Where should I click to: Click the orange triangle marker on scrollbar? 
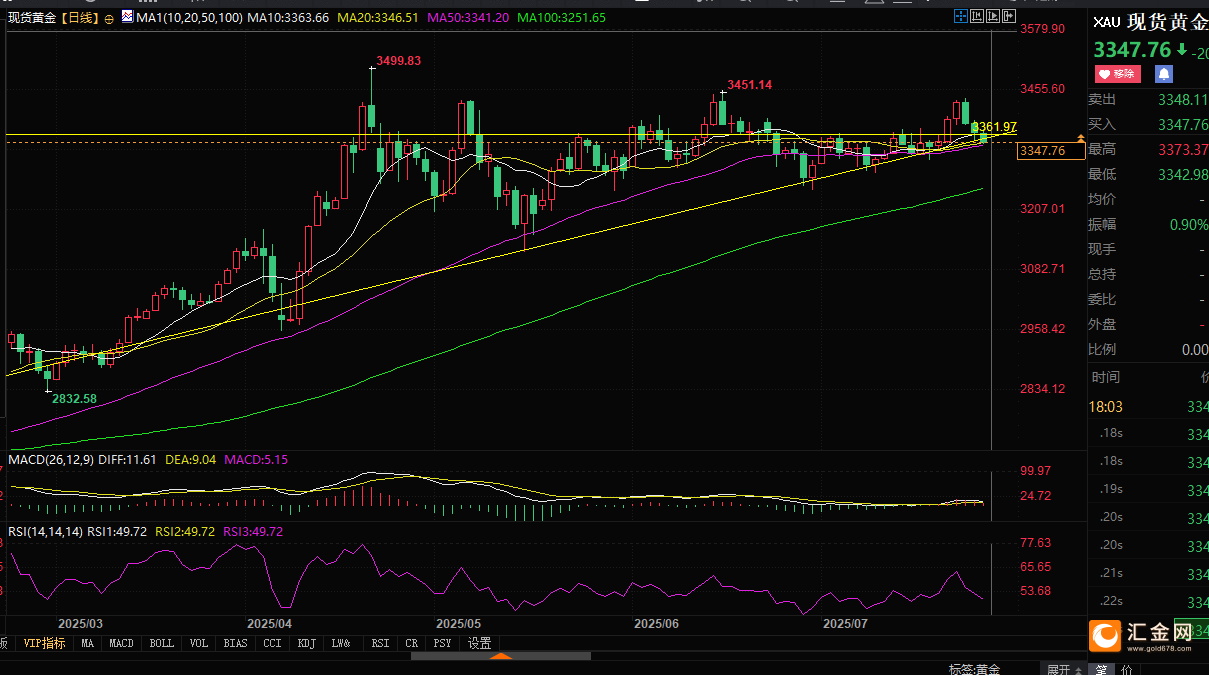point(501,656)
